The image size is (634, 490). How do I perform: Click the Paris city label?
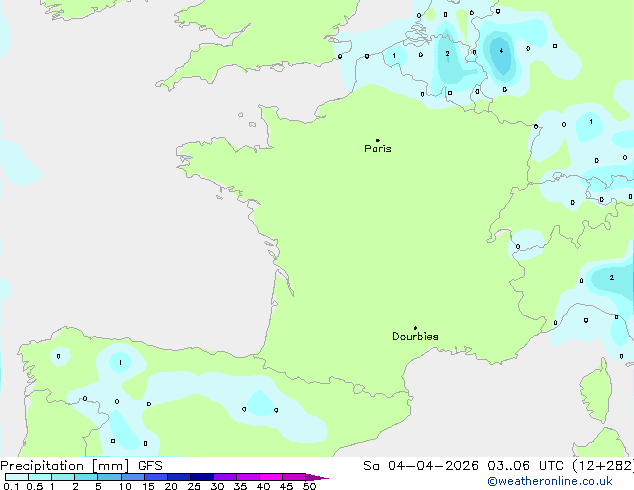[378, 149]
